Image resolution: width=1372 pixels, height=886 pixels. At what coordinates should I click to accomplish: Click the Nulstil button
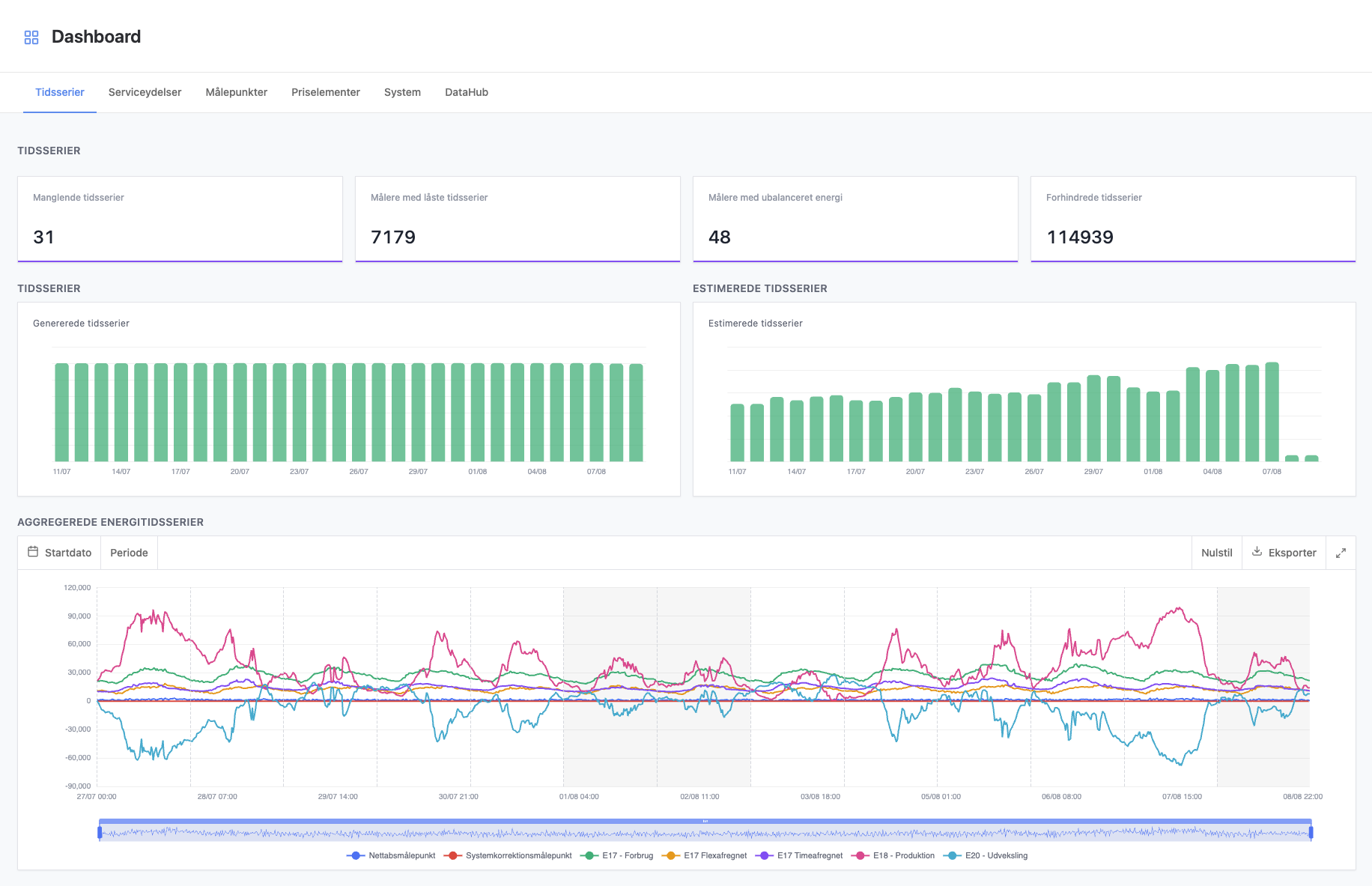(x=1216, y=553)
